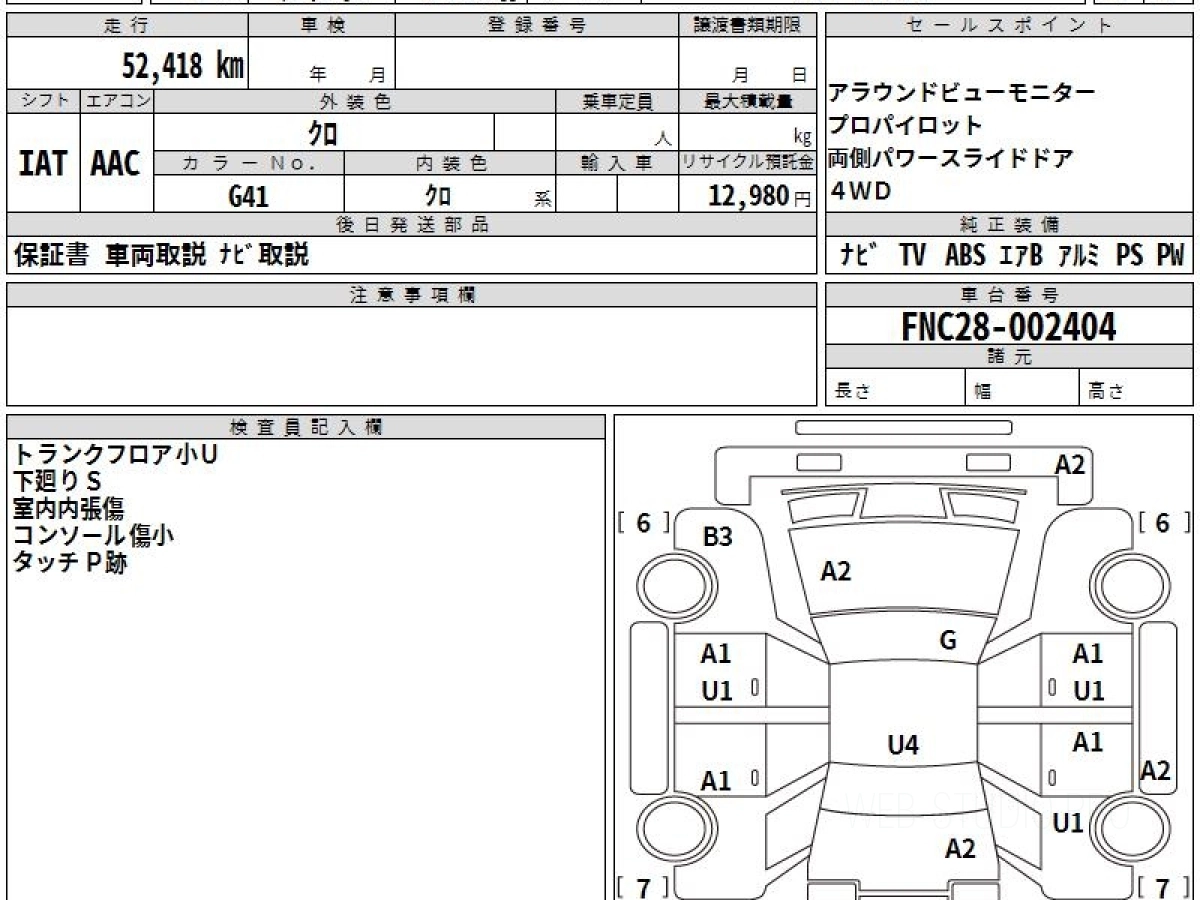Select the プロパイロット sales point
This screenshot has height=900, width=1200.
click(x=906, y=126)
